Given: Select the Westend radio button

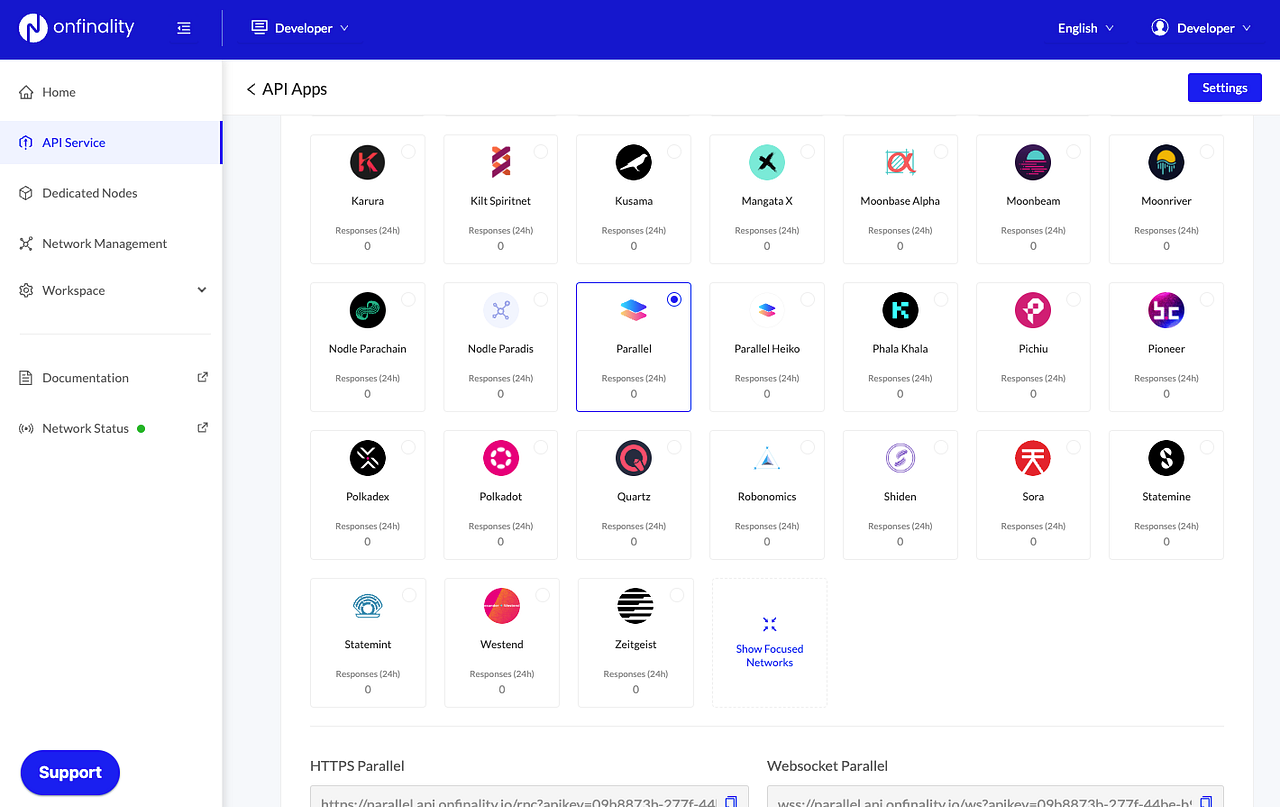Looking at the screenshot, I should pyautogui.click(x=542, y=595).
